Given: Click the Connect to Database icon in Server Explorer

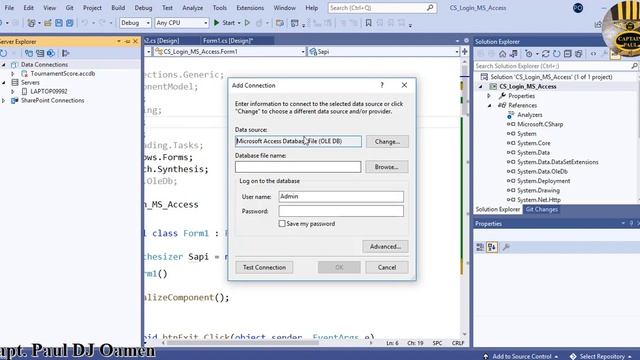Looking at the screenshot, I should click(x=29, y=53).
